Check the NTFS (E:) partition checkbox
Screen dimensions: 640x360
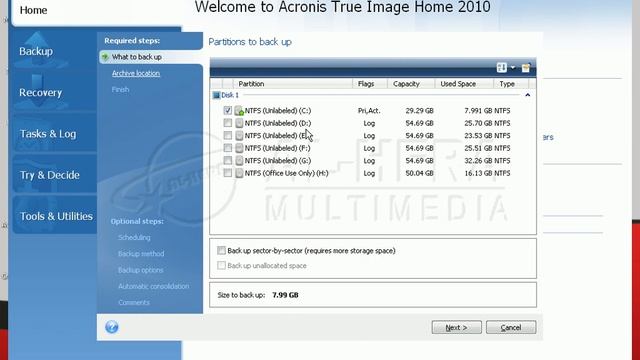tap(228, 136)
